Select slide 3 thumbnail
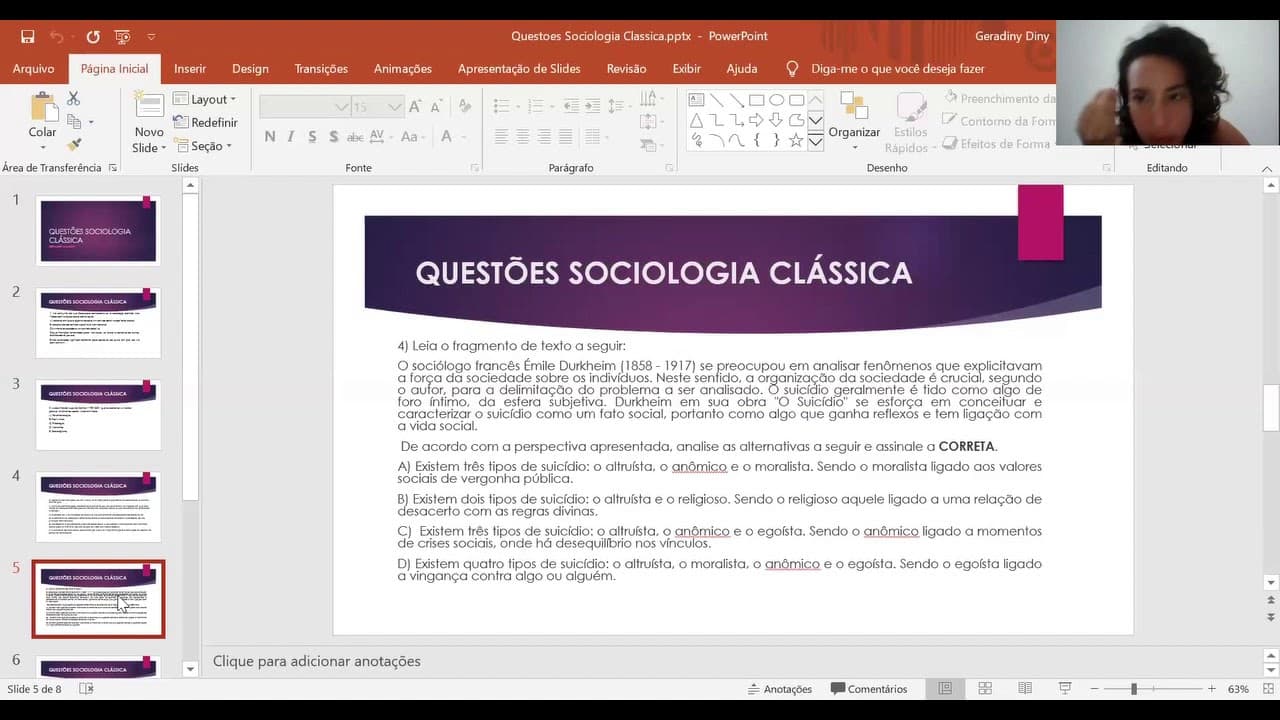The image size is (1280, 720). pyautogui.click(x=98, y=414)
